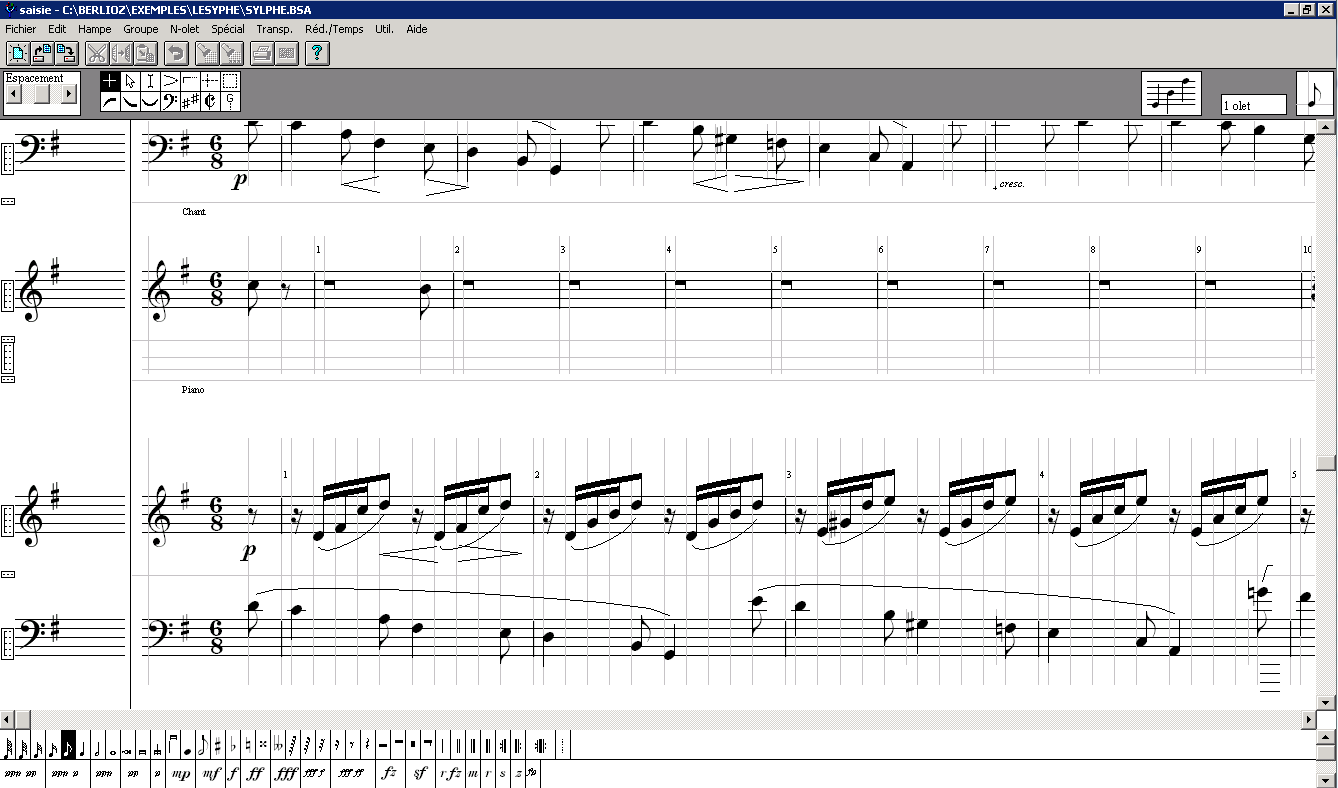Click the vertical scrollbar down arrow
This screenshot has width=1338, height=788.
1326,702
